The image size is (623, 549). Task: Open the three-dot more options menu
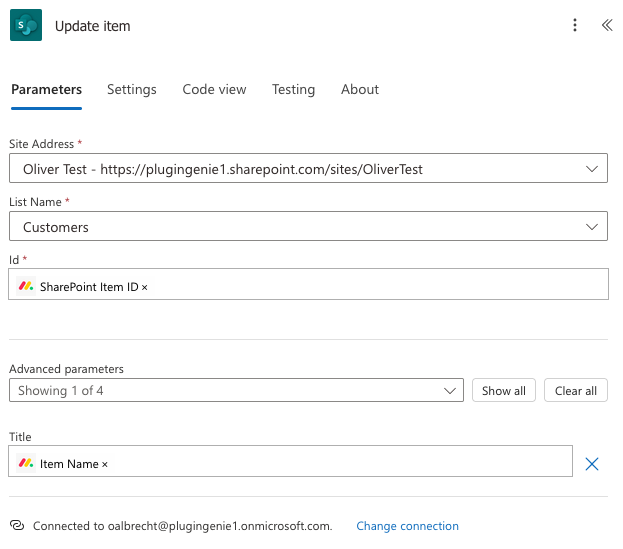575,25
